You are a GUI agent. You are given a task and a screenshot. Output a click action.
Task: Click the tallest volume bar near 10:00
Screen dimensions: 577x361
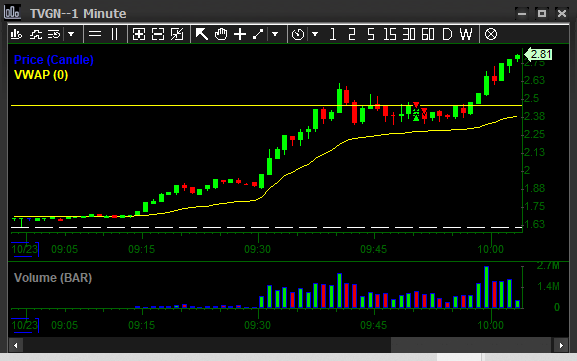pos(486,287)
